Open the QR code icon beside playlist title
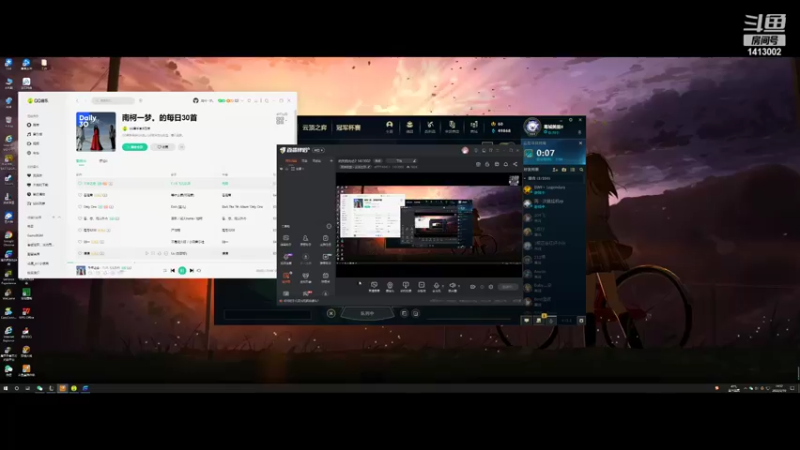800x450 pixels. 280,120
